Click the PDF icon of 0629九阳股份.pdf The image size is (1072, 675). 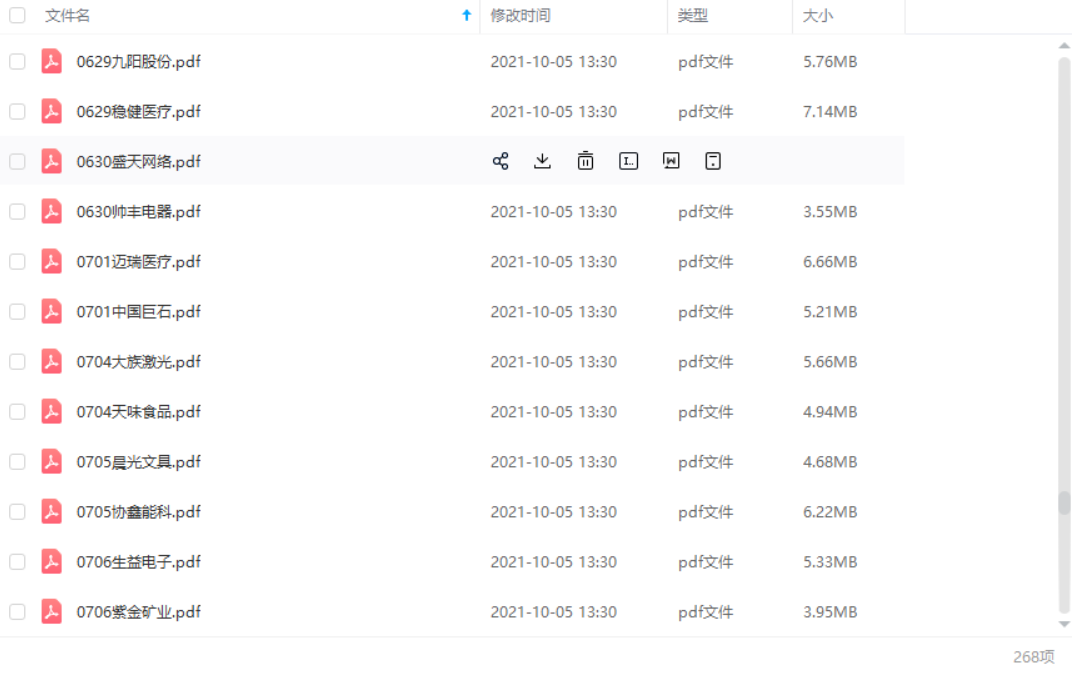click(x=51, y=62)
